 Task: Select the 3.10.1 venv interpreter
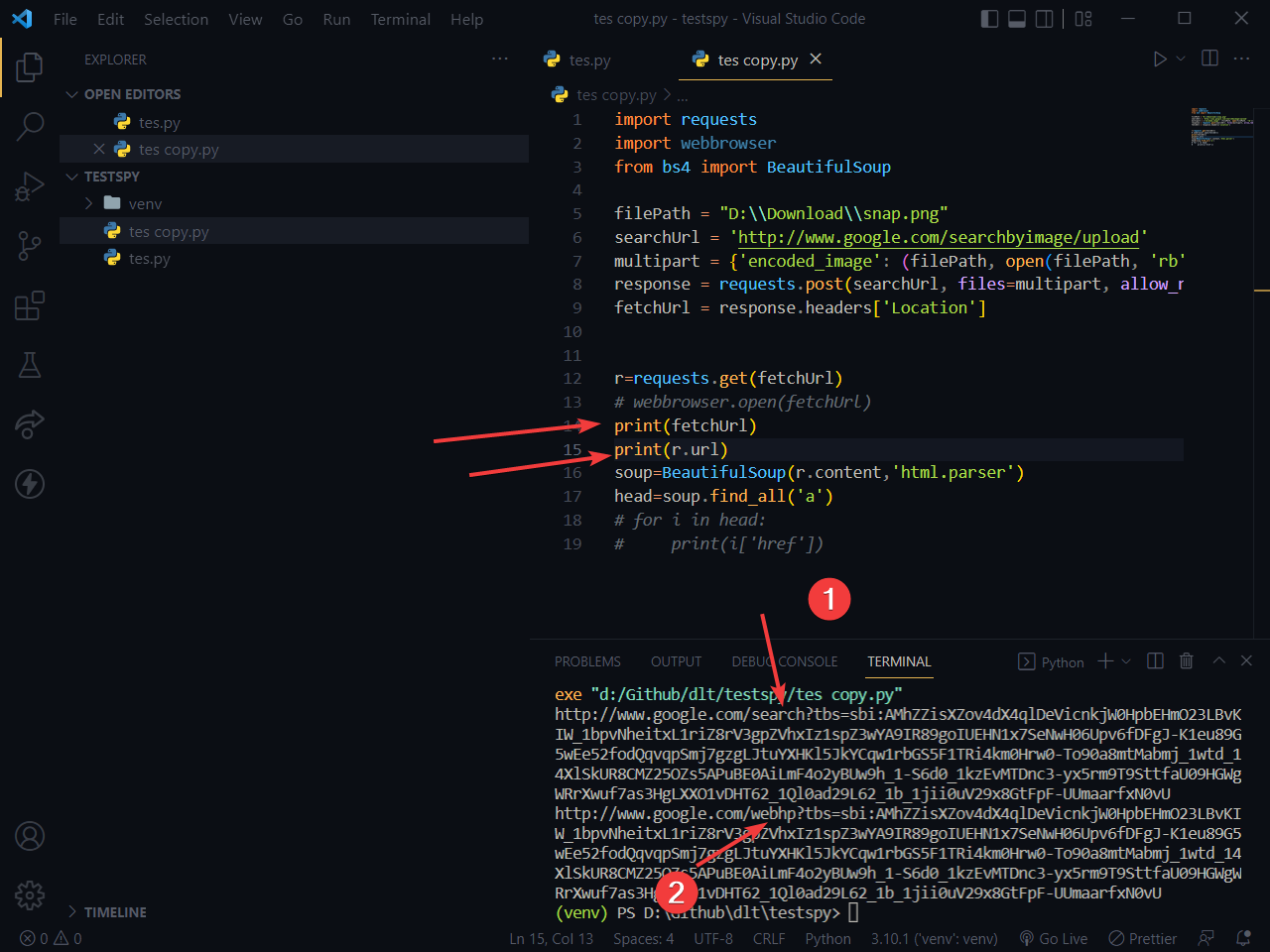(935, 938)
